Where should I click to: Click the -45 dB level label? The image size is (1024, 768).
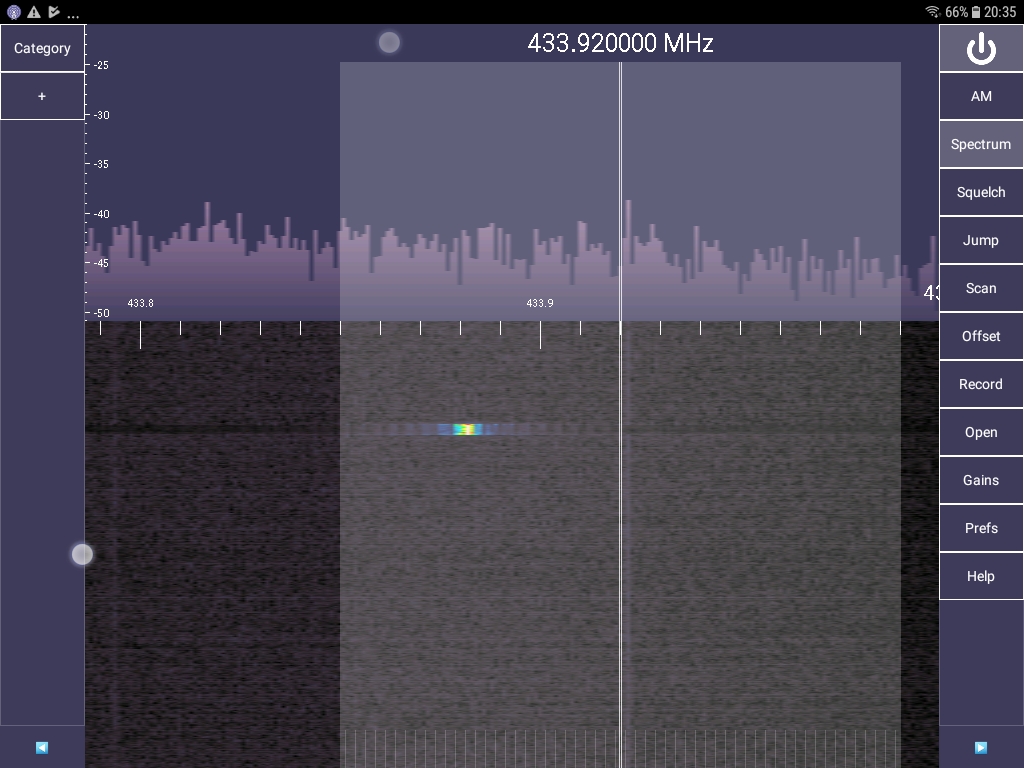coord(101,263)
